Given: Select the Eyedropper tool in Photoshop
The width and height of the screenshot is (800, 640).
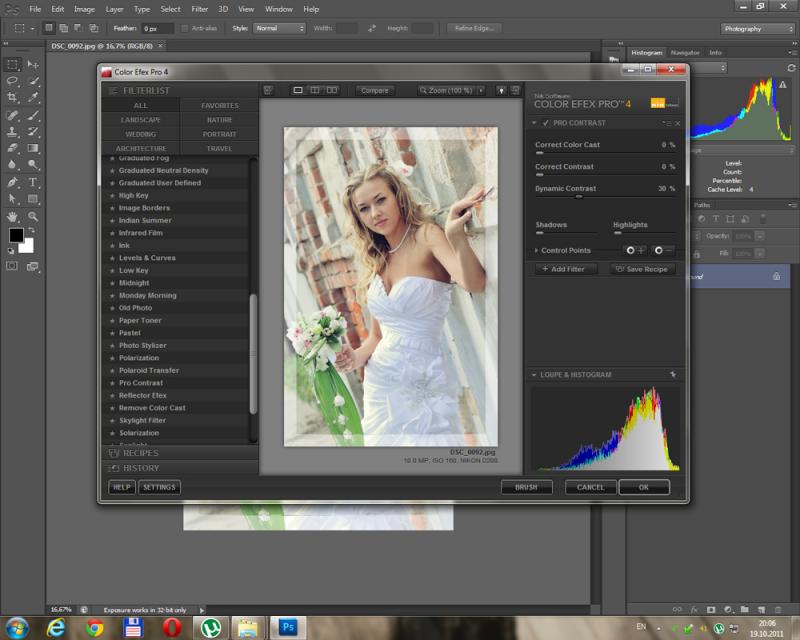Looking at the screenshot, I should 33,97.
